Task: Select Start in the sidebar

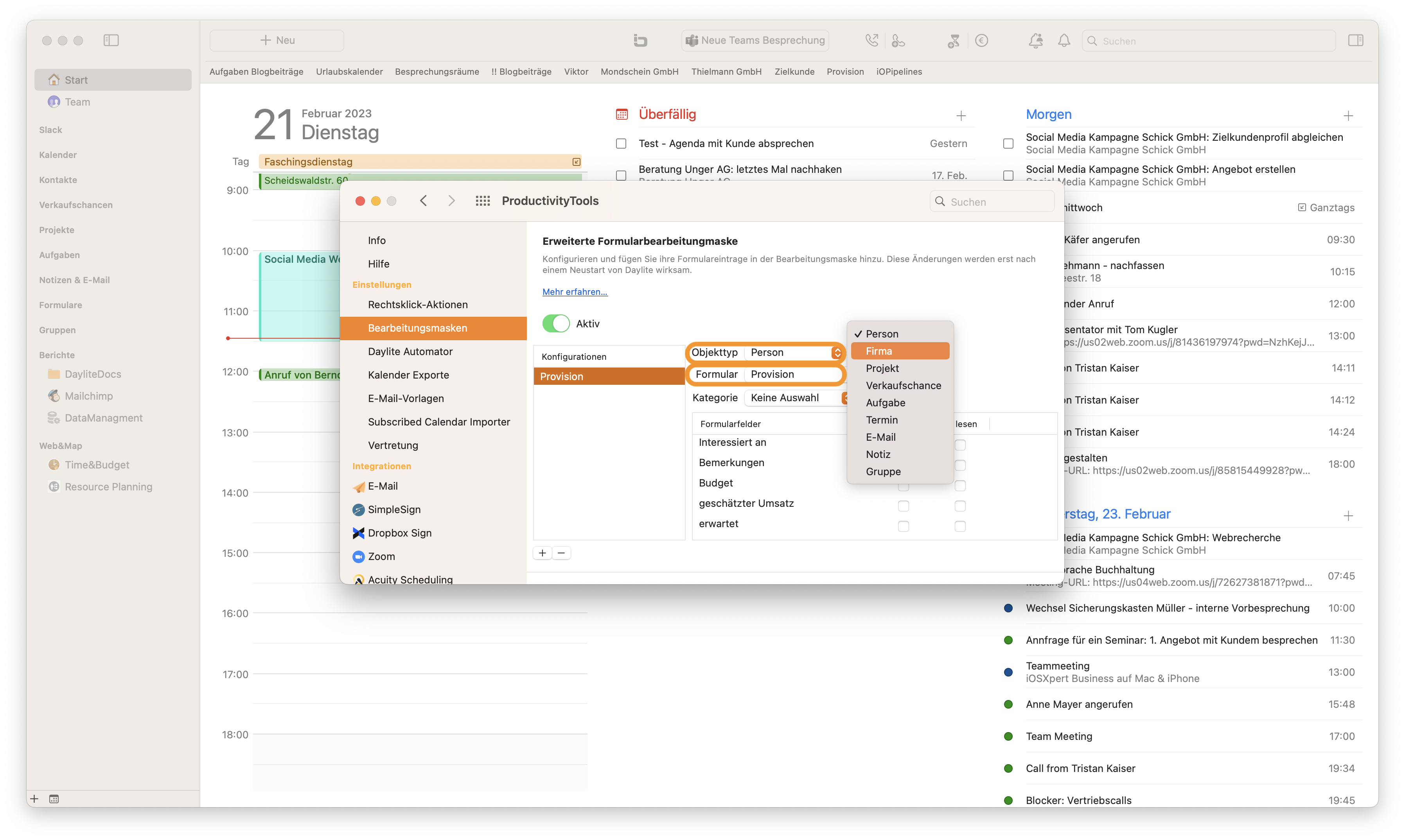Action: pyautogui.click(x=113, y=80)
